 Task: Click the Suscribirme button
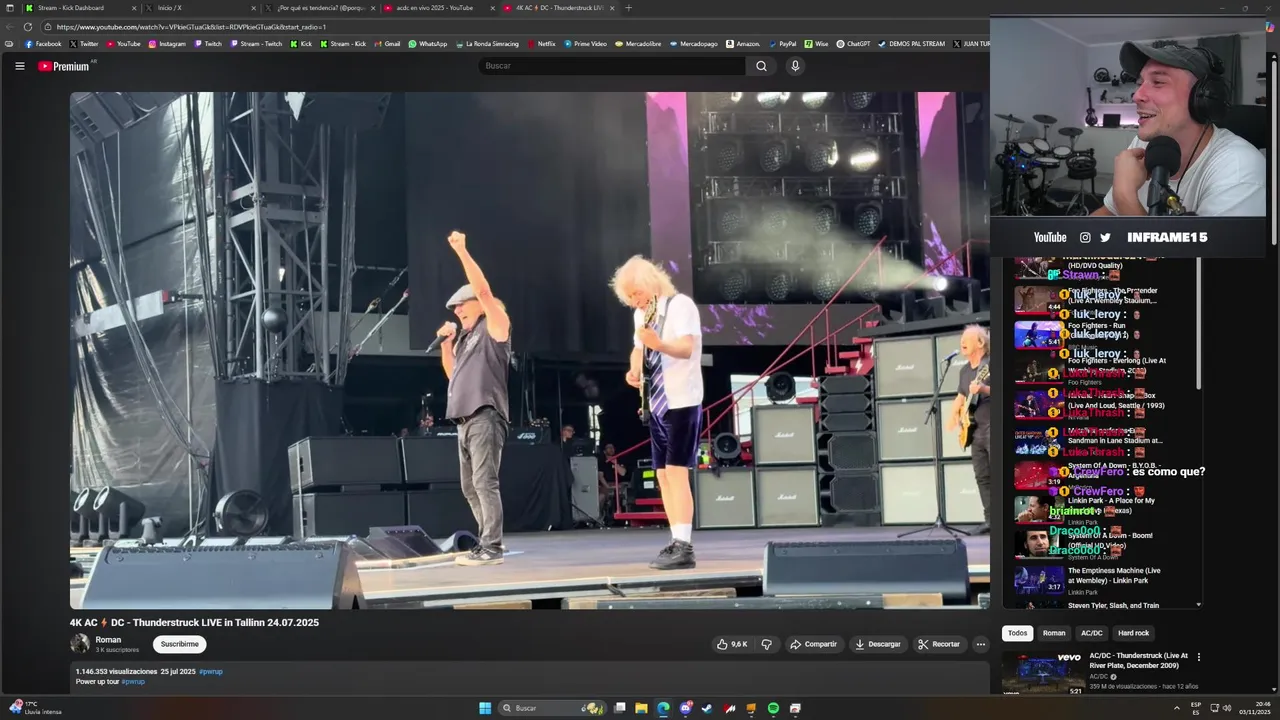tap(180, 644)
